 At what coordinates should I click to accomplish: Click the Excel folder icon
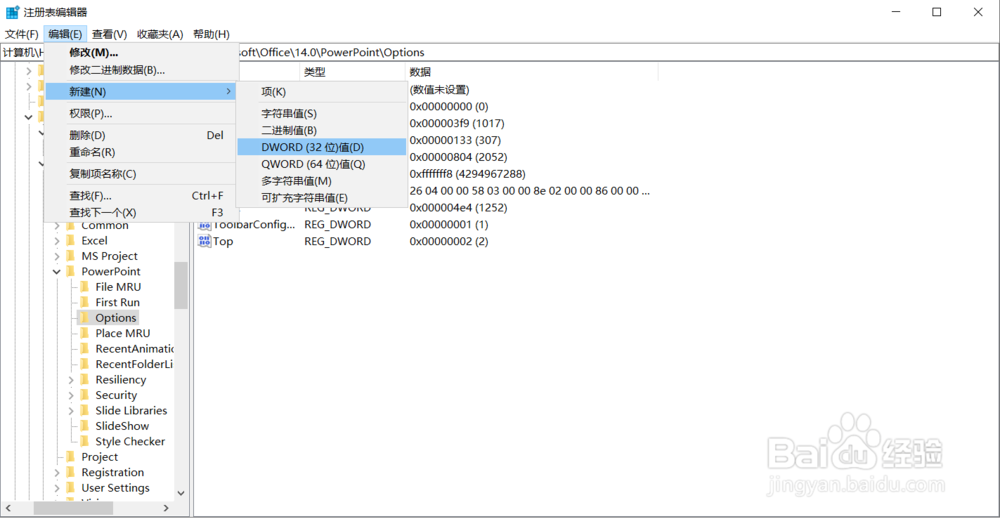71,240
